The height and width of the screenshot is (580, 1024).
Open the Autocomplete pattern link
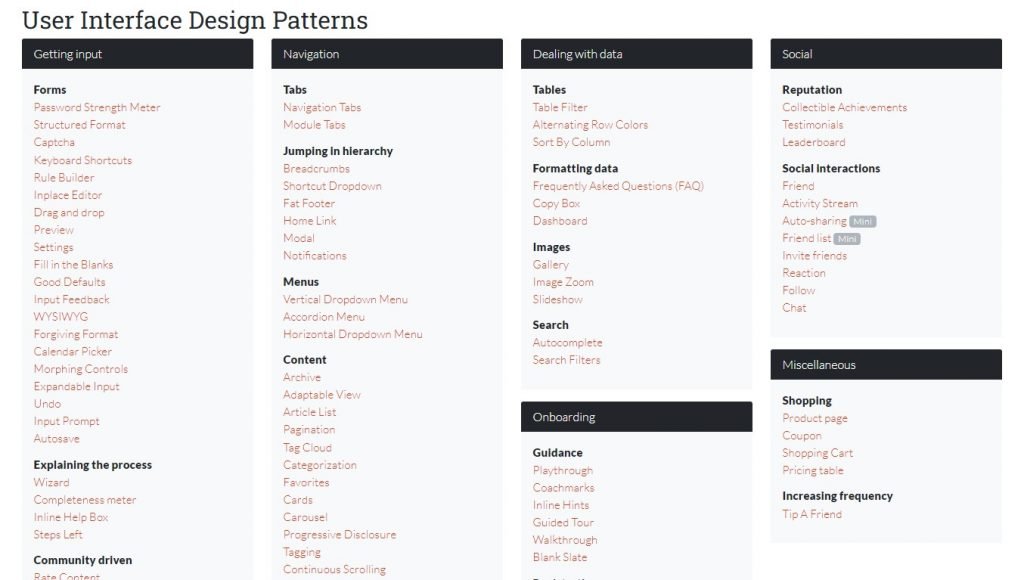tap(567, 342)
